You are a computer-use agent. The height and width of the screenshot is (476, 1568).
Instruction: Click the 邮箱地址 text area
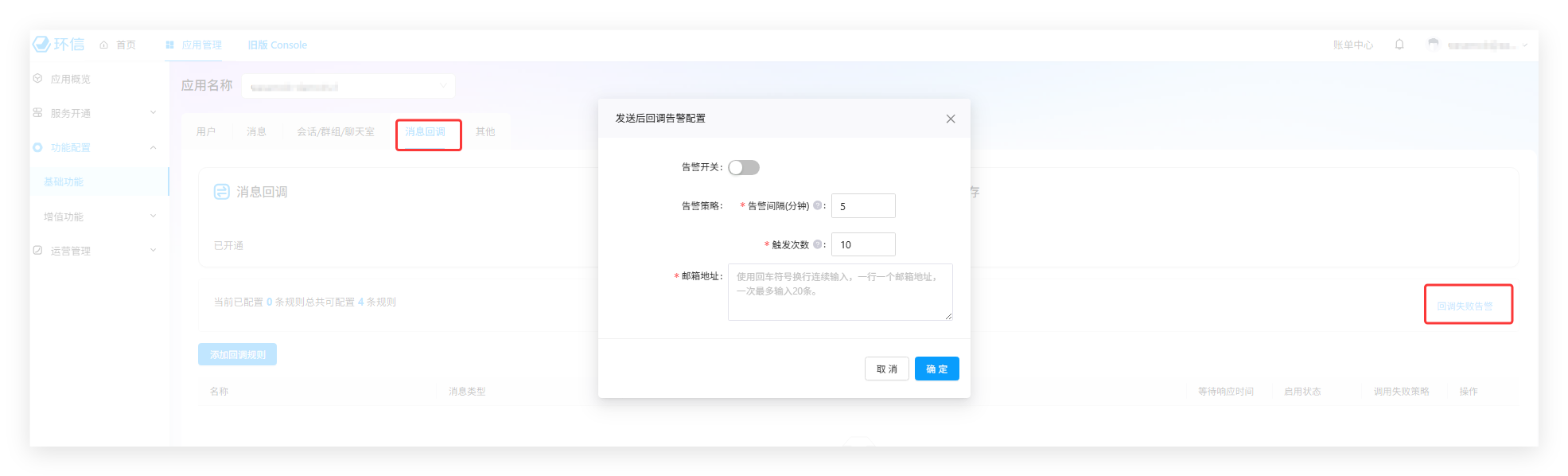[840, 292]
